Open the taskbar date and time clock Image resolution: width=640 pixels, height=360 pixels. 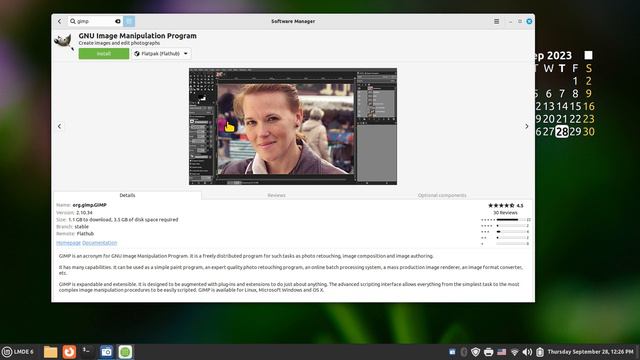(591, 351)
